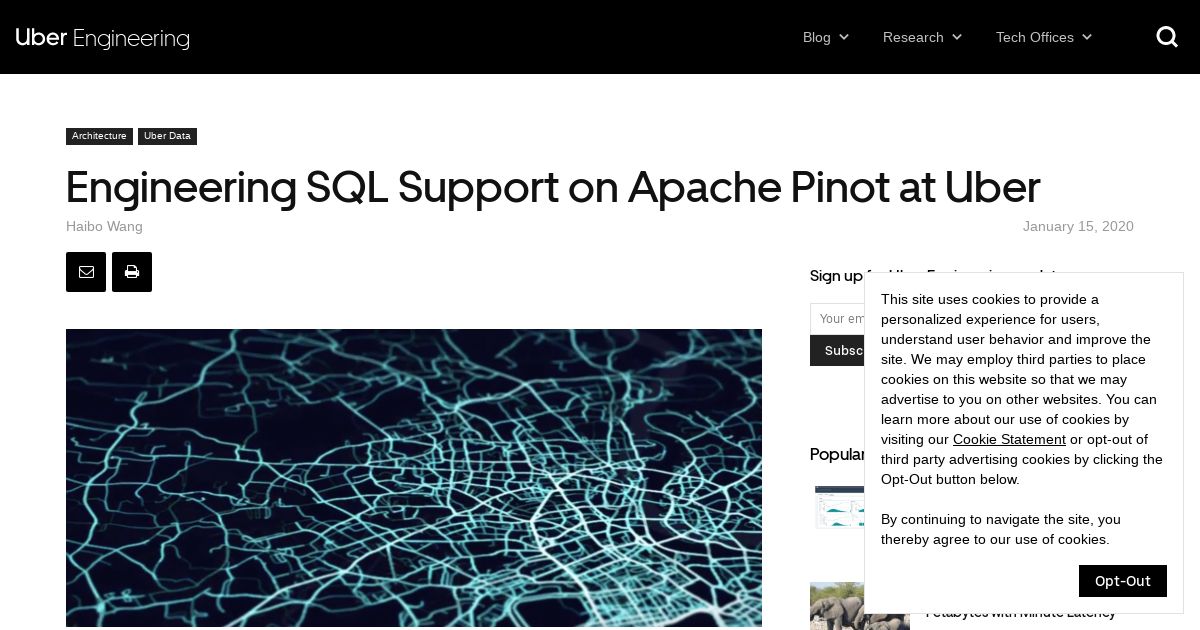
Task: Click the Subscribe button
Action: pos(838,351)
